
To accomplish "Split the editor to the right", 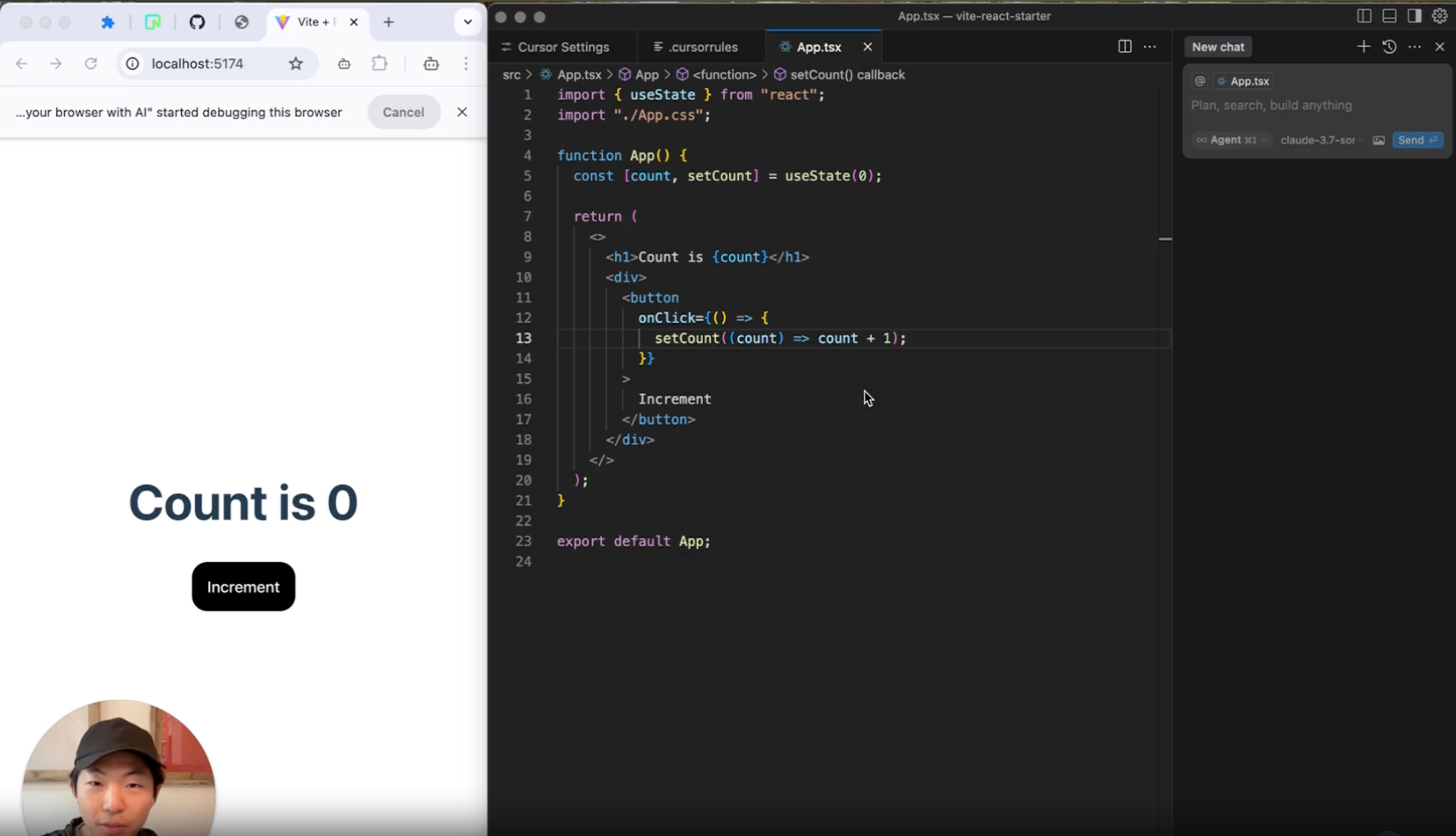I will point(1125,47).
